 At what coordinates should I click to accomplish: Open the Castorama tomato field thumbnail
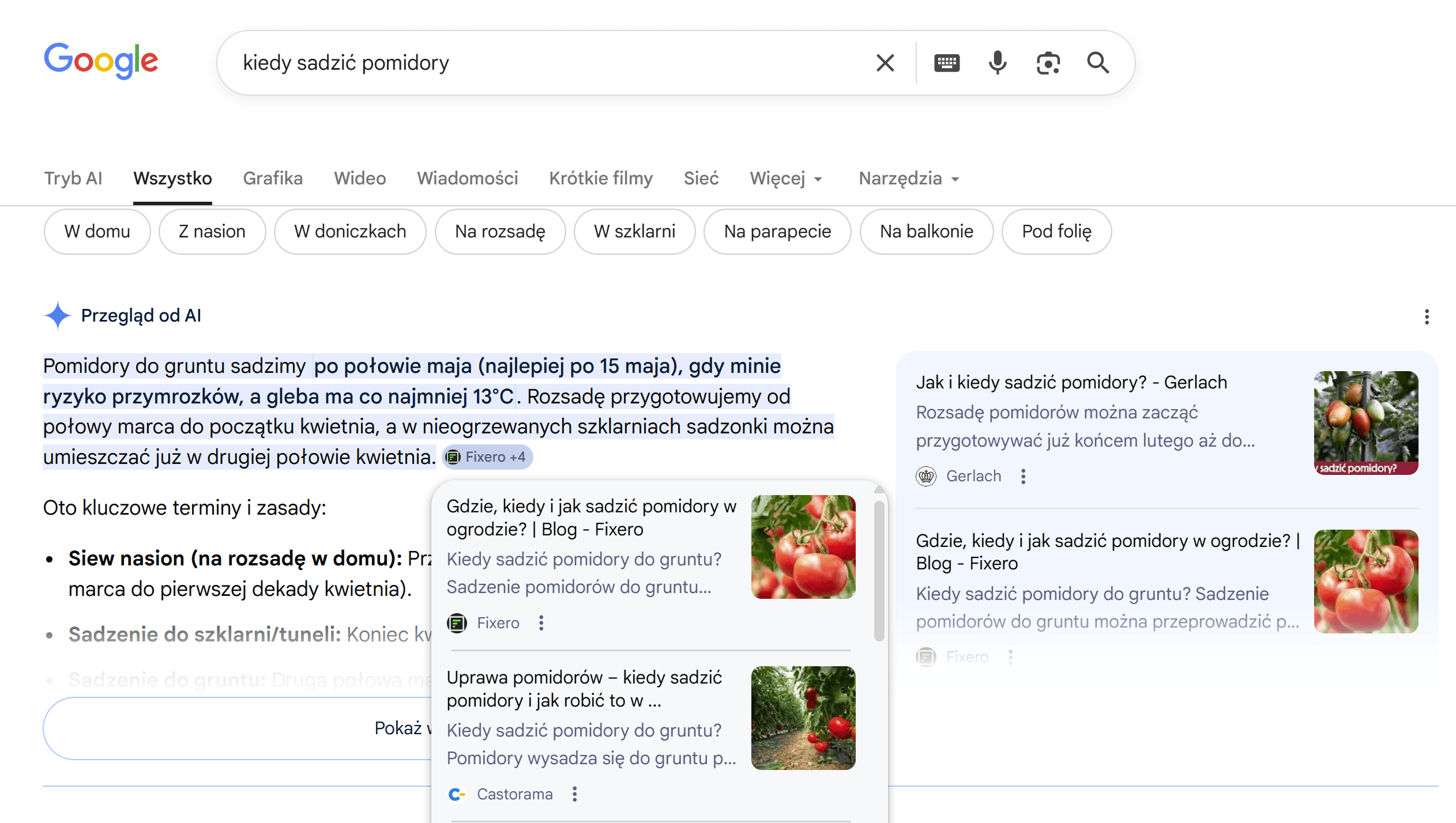pyautogui.click(x=803, y=718)
